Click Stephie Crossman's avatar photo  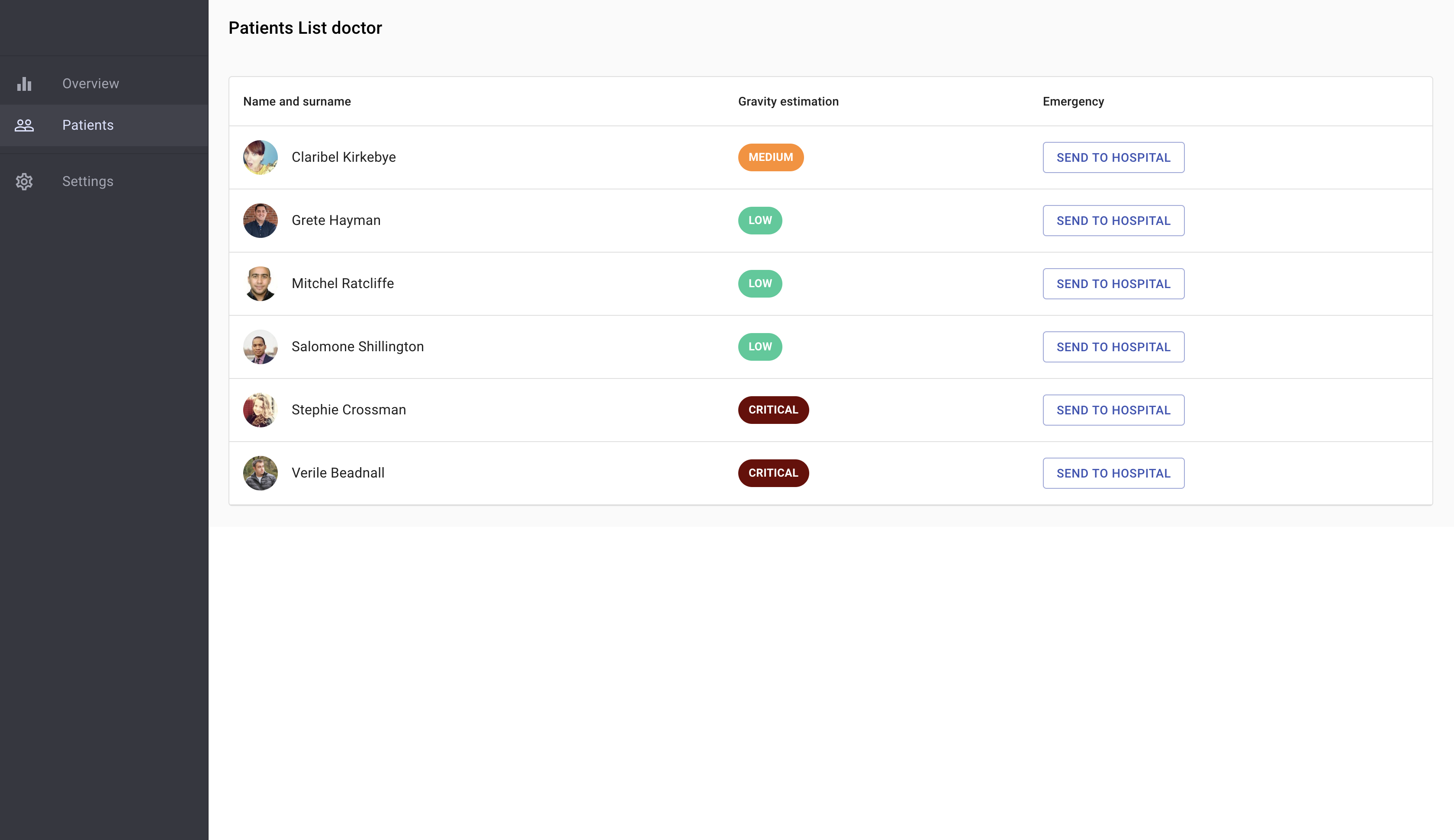(260, 410)
